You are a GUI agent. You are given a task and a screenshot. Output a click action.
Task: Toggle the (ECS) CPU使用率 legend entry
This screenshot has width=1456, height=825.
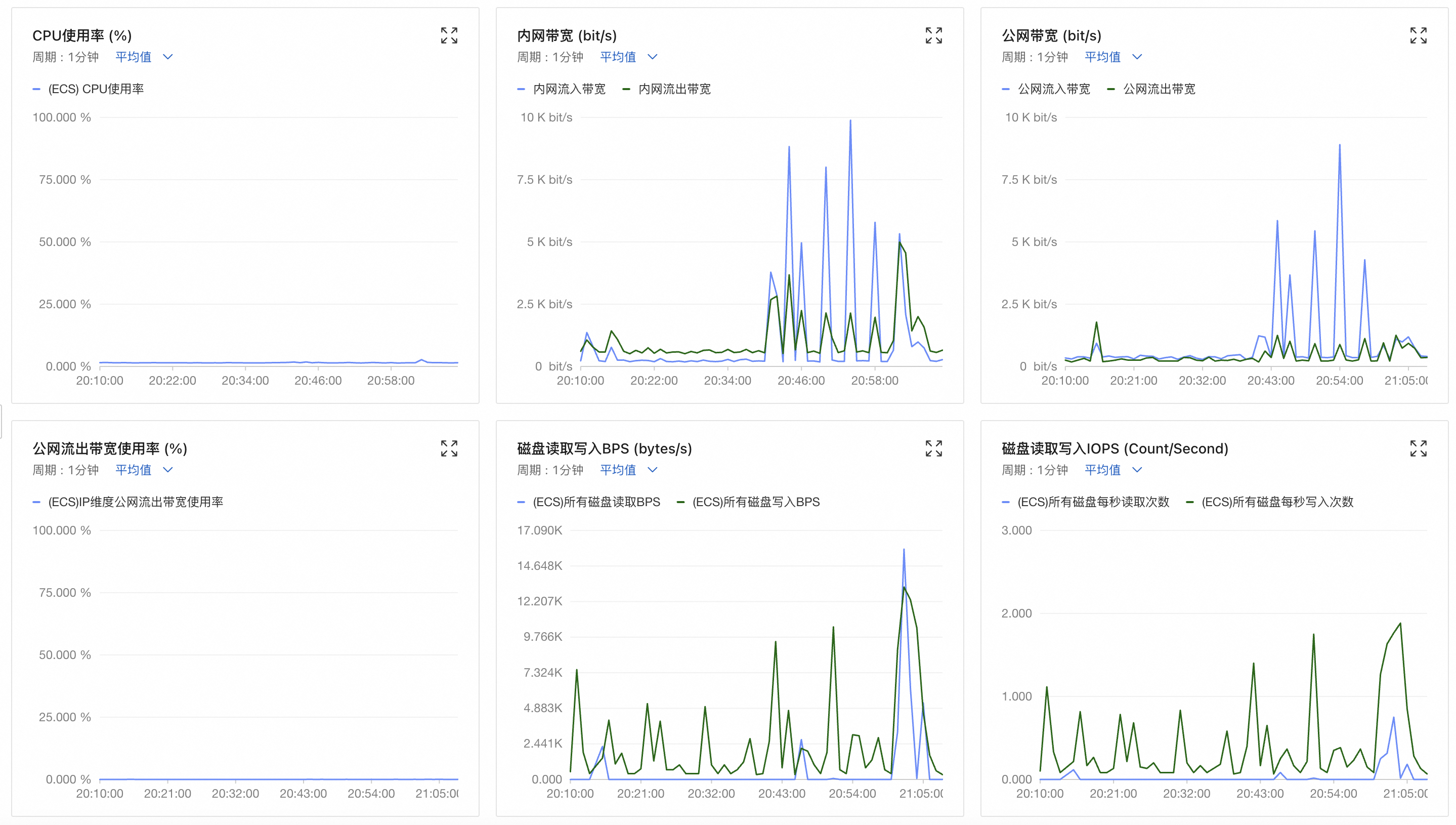96,89
